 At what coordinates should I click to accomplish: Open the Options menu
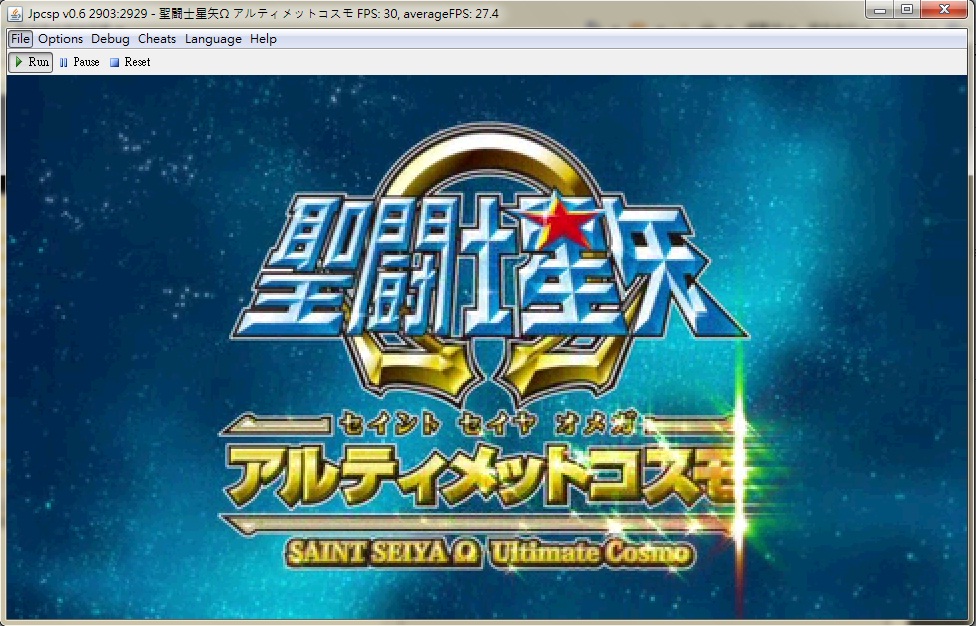(60, 39)
